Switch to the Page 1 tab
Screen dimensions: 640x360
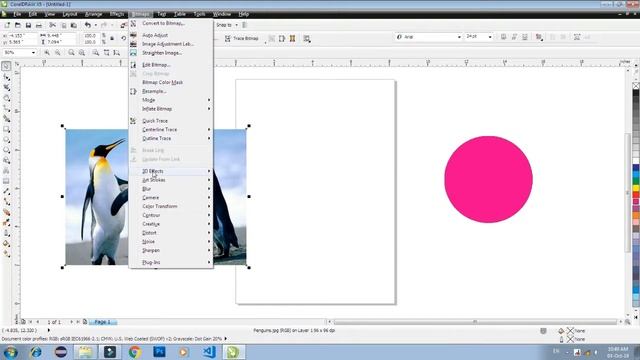[102, 322]
